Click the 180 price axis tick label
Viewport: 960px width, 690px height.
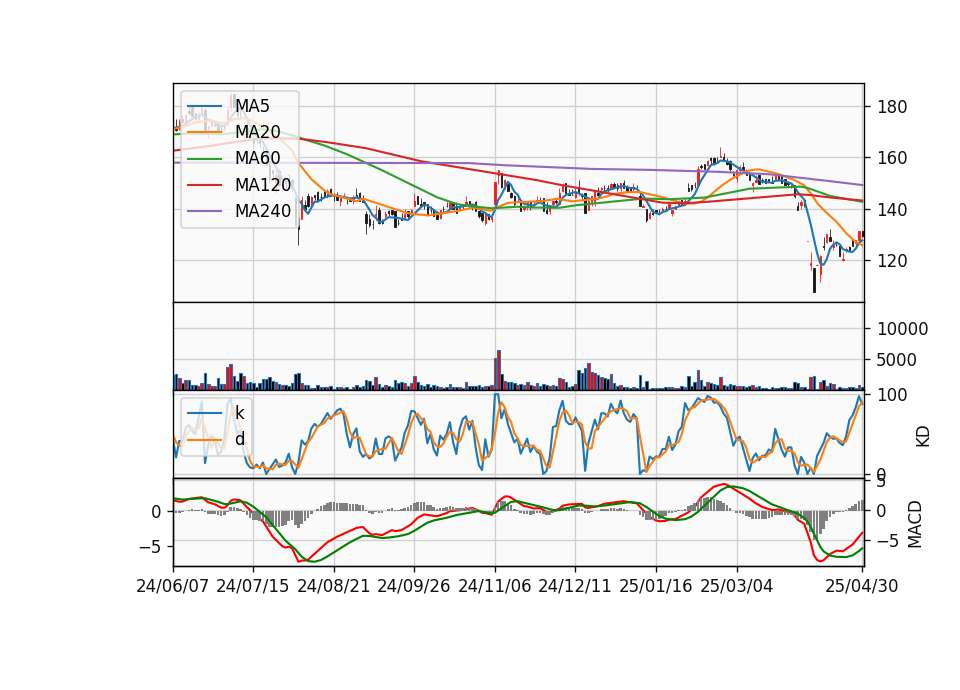pos(891,107)
